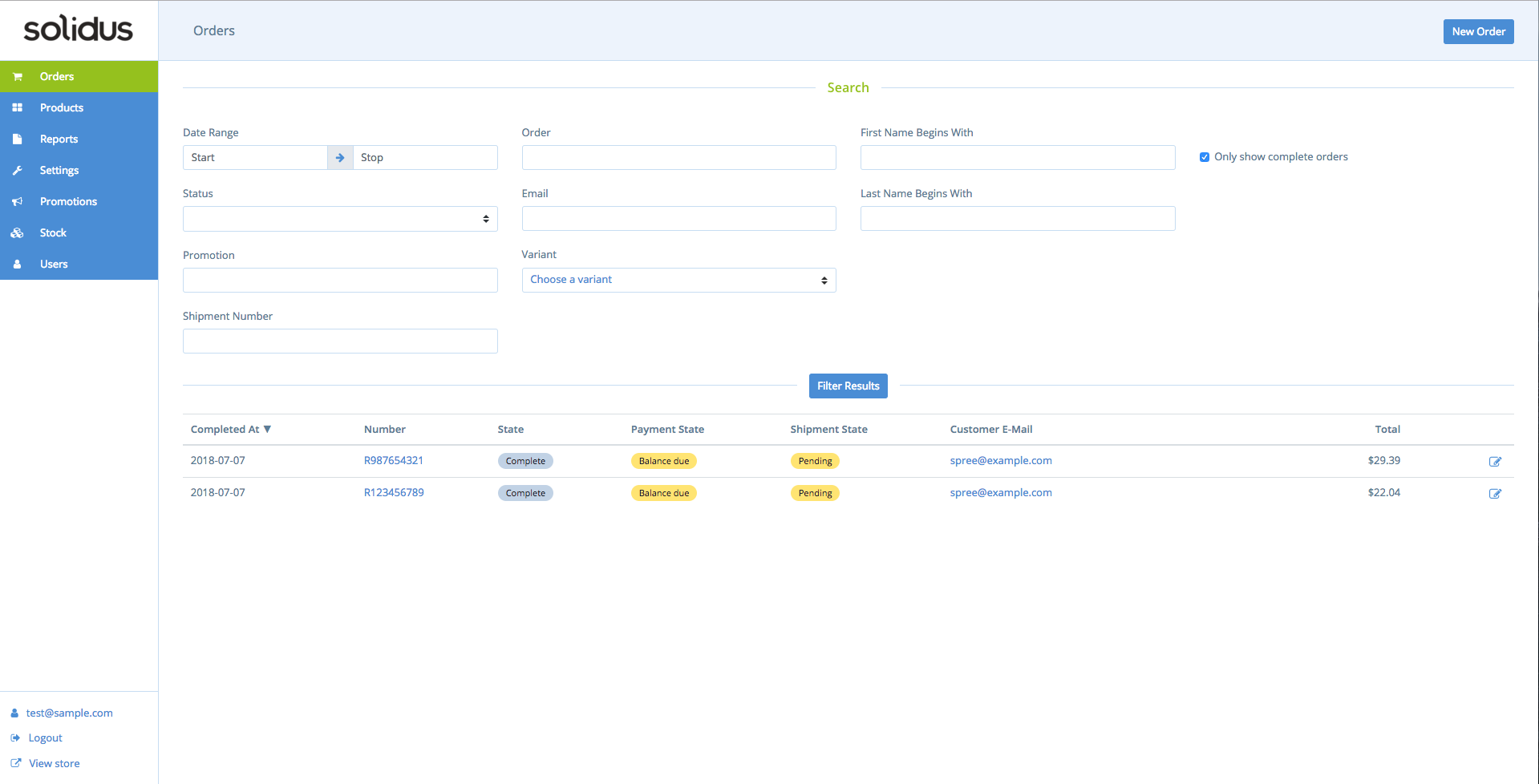Click the Pending shipment state badge
Image resolution: width=1539 pixels, height=784 pixels.
815,461
